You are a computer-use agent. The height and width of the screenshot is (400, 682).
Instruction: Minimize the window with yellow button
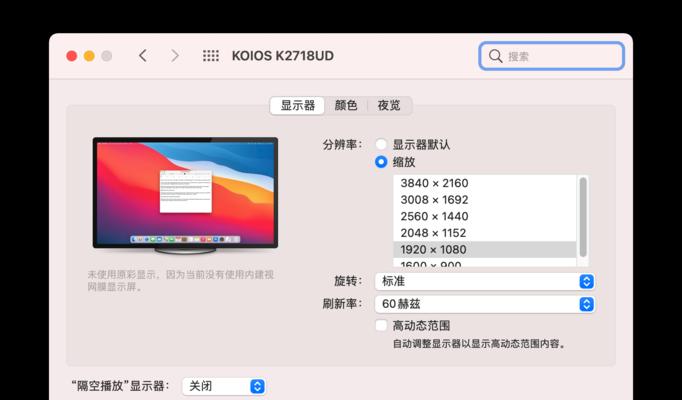(x=89, y=56)
